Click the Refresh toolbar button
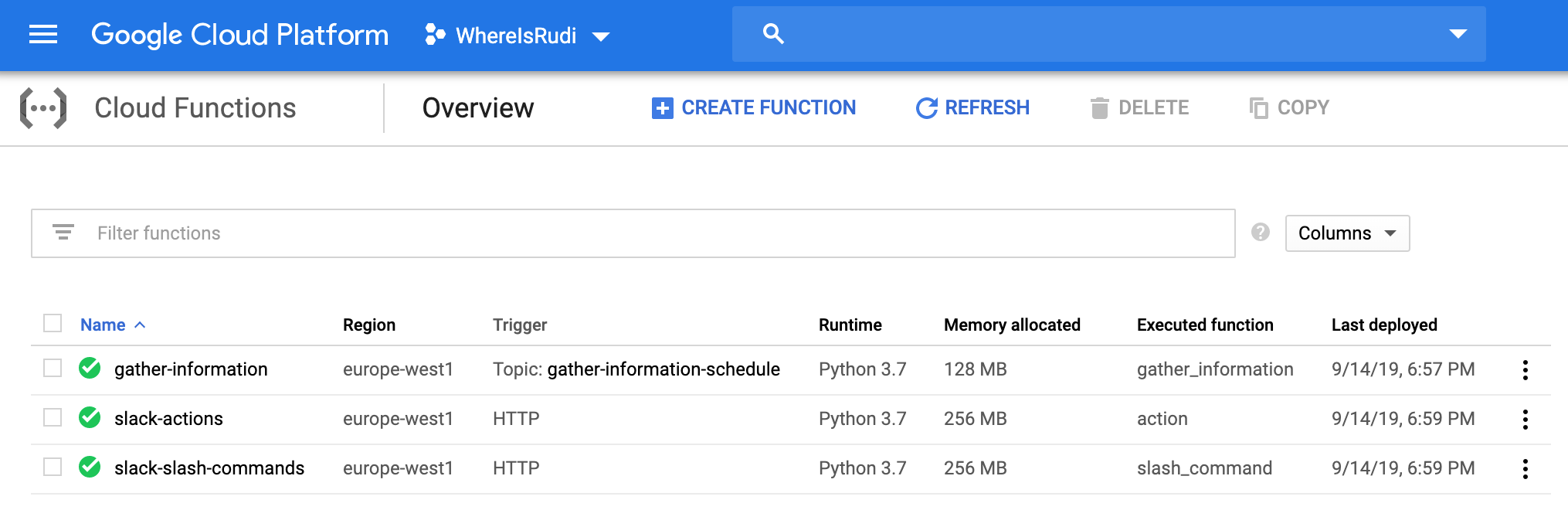Viewport: 1568px width, 510px height. click(x=972, y=108)
